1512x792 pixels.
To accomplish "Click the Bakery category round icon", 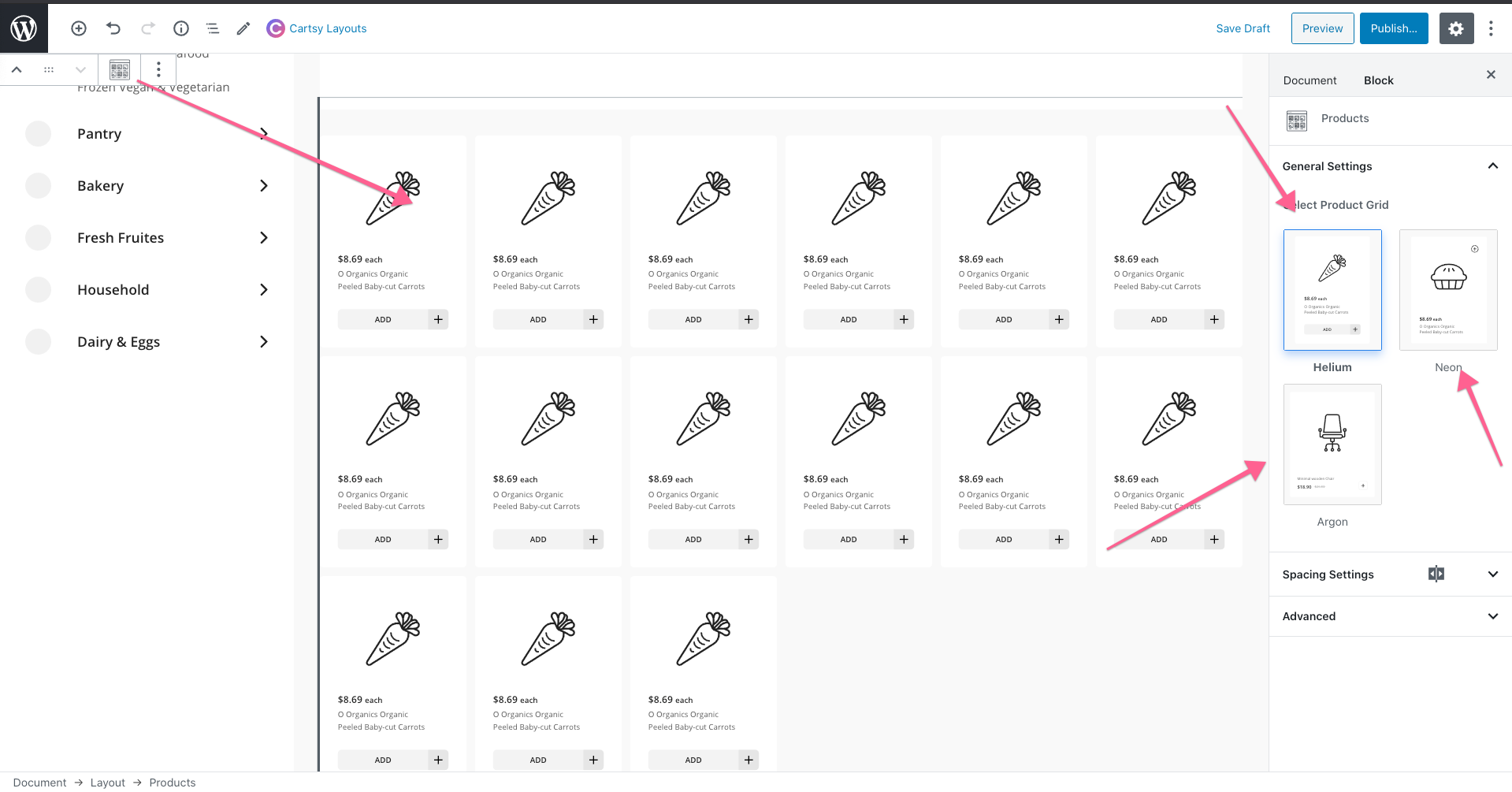I will [38, 185].
